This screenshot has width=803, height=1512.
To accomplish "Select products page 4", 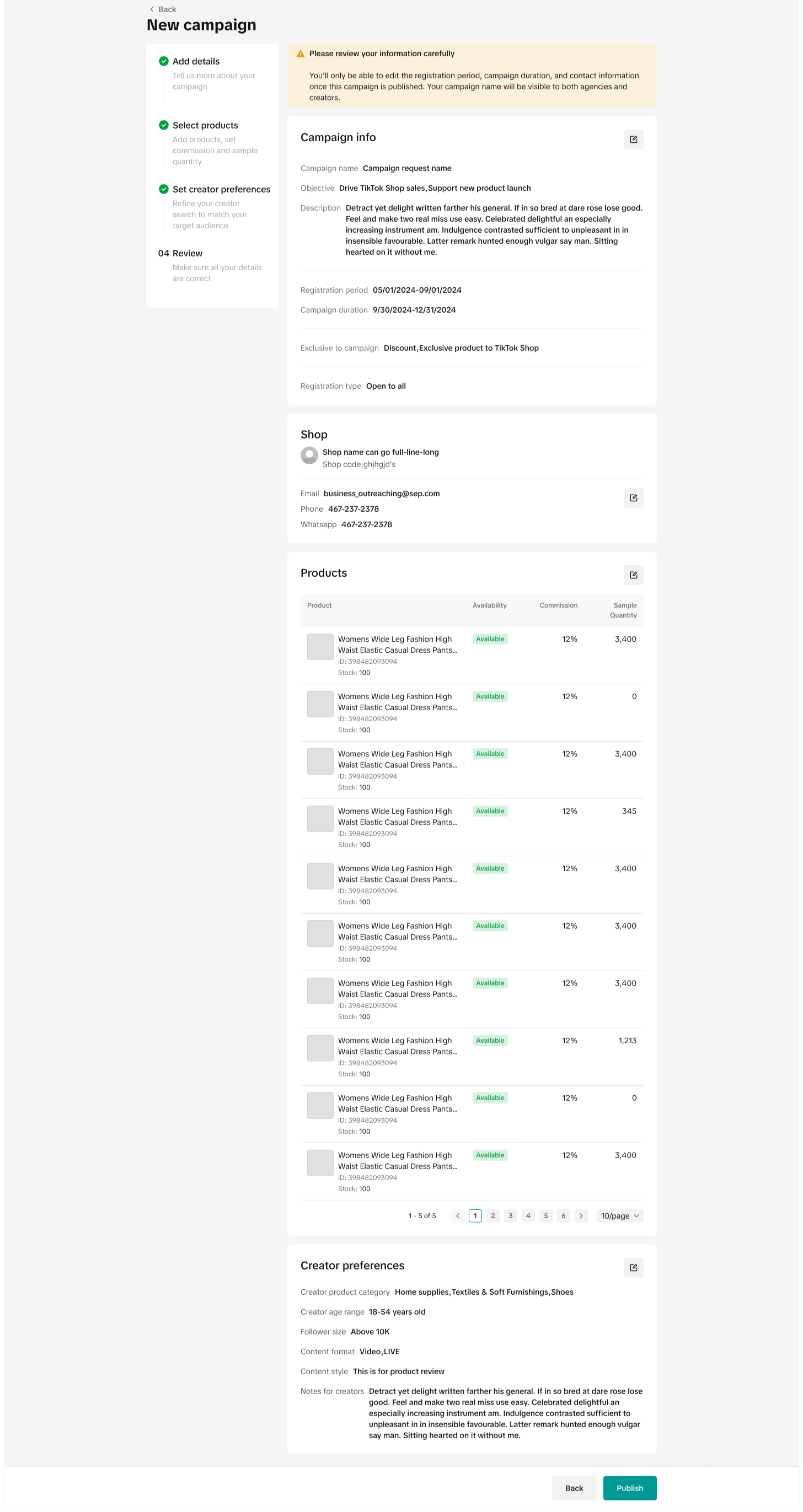I will pos(528,1215).
